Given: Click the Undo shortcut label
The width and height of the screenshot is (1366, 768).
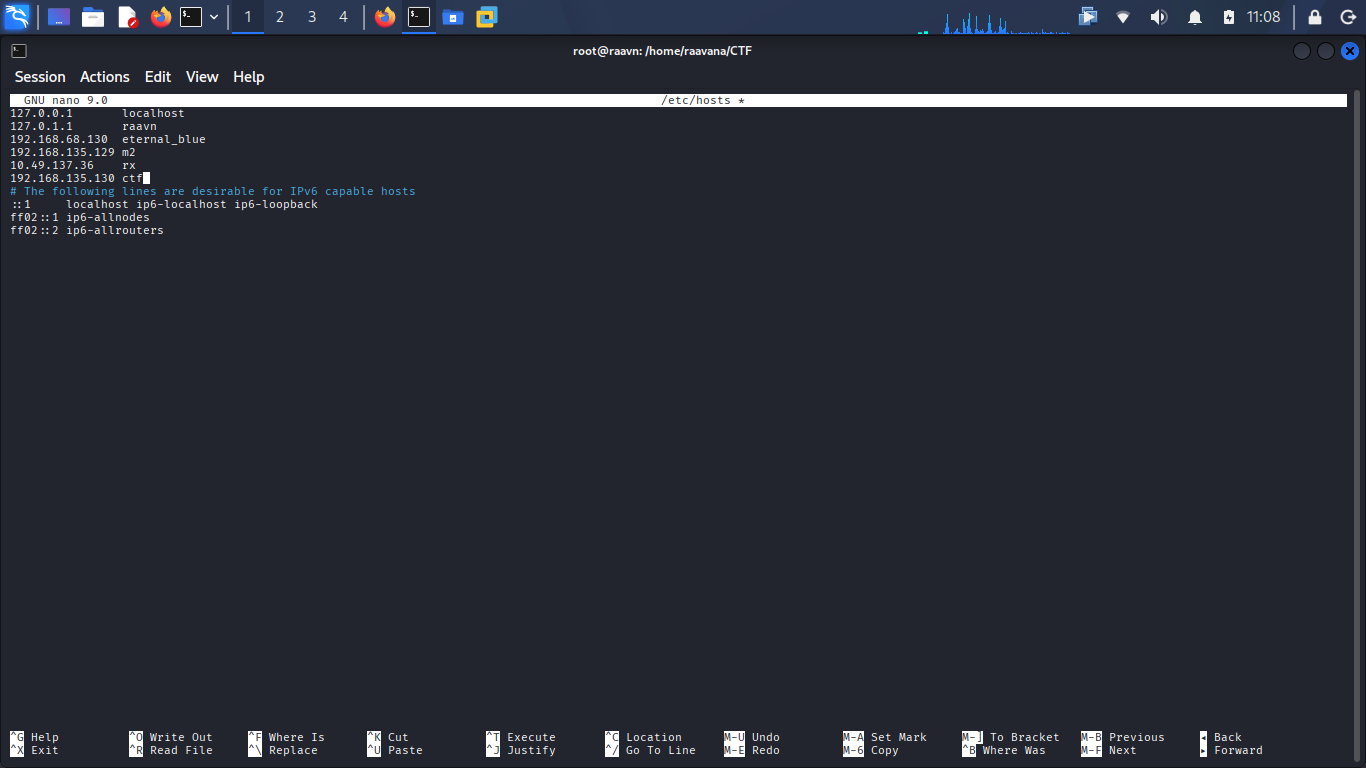Looking at the screenshot, I should click(766, 738).
